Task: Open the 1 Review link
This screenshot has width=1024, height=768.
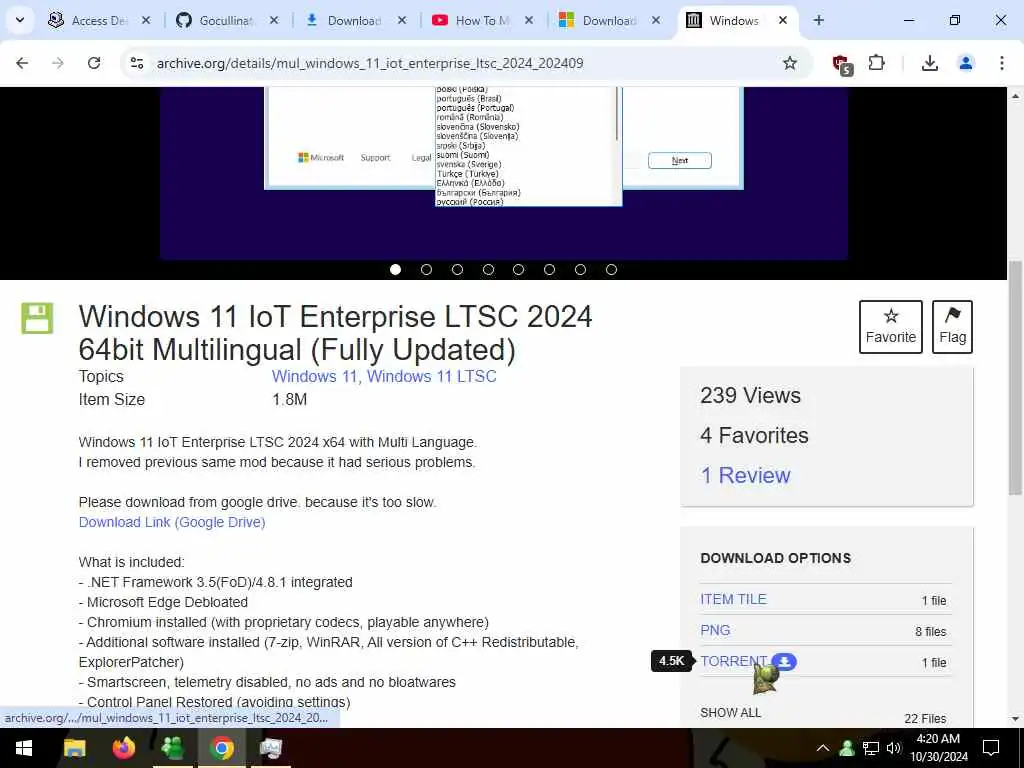Action: [x=745, y=475]
